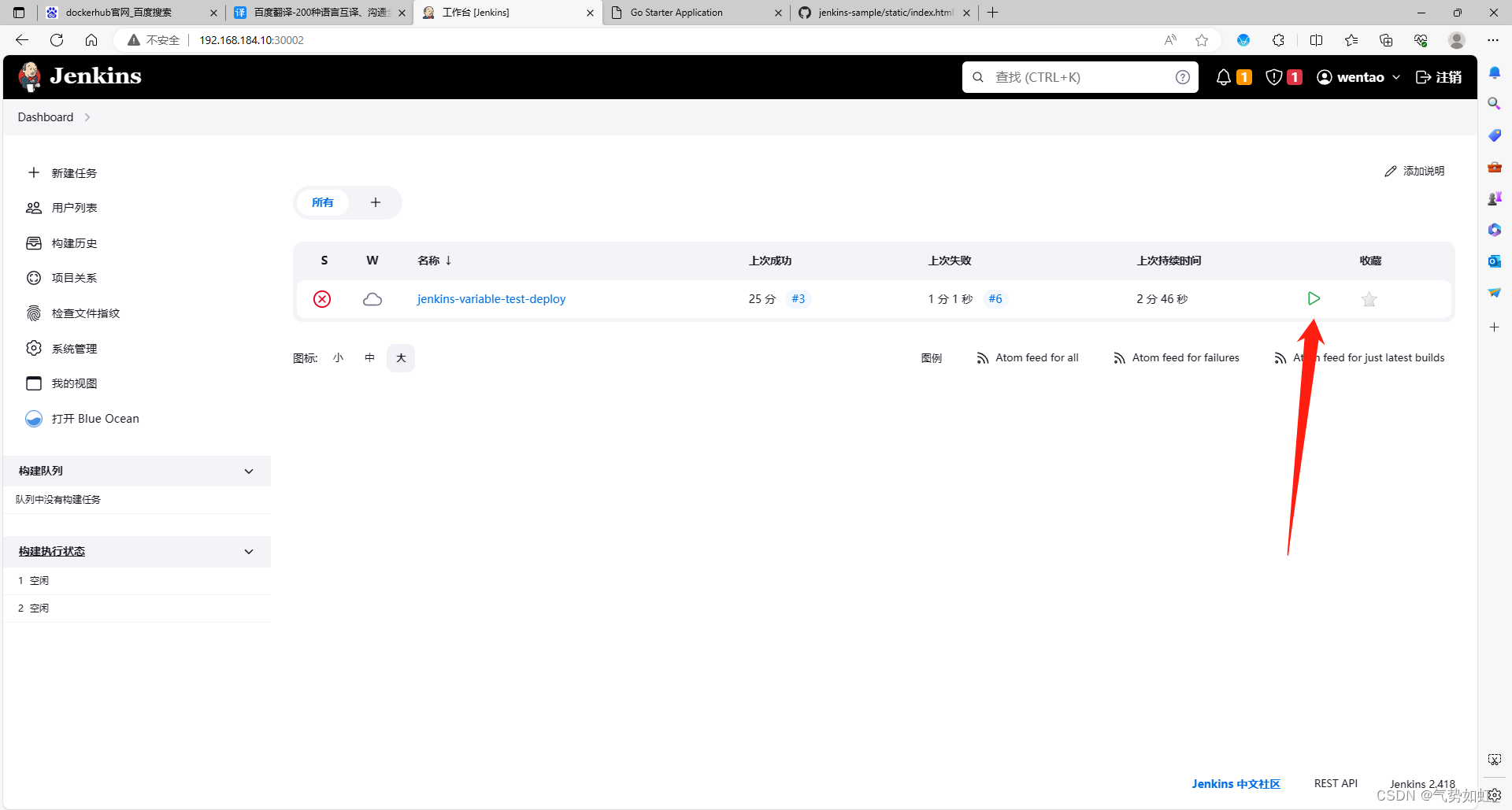The image size is (1512, 810).
Task: Click the 注销 logout button
Action: coord(1439,77)
